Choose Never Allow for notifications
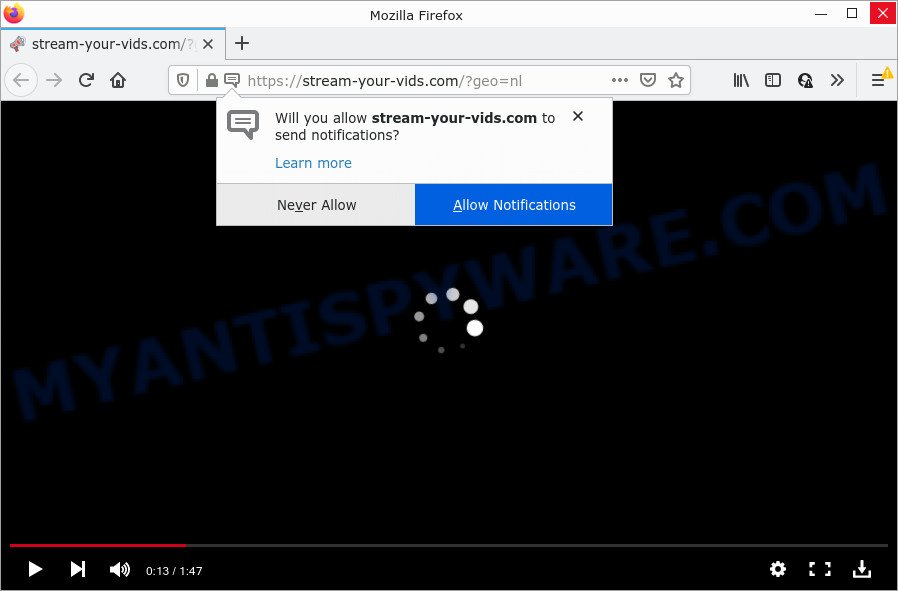 316,205
